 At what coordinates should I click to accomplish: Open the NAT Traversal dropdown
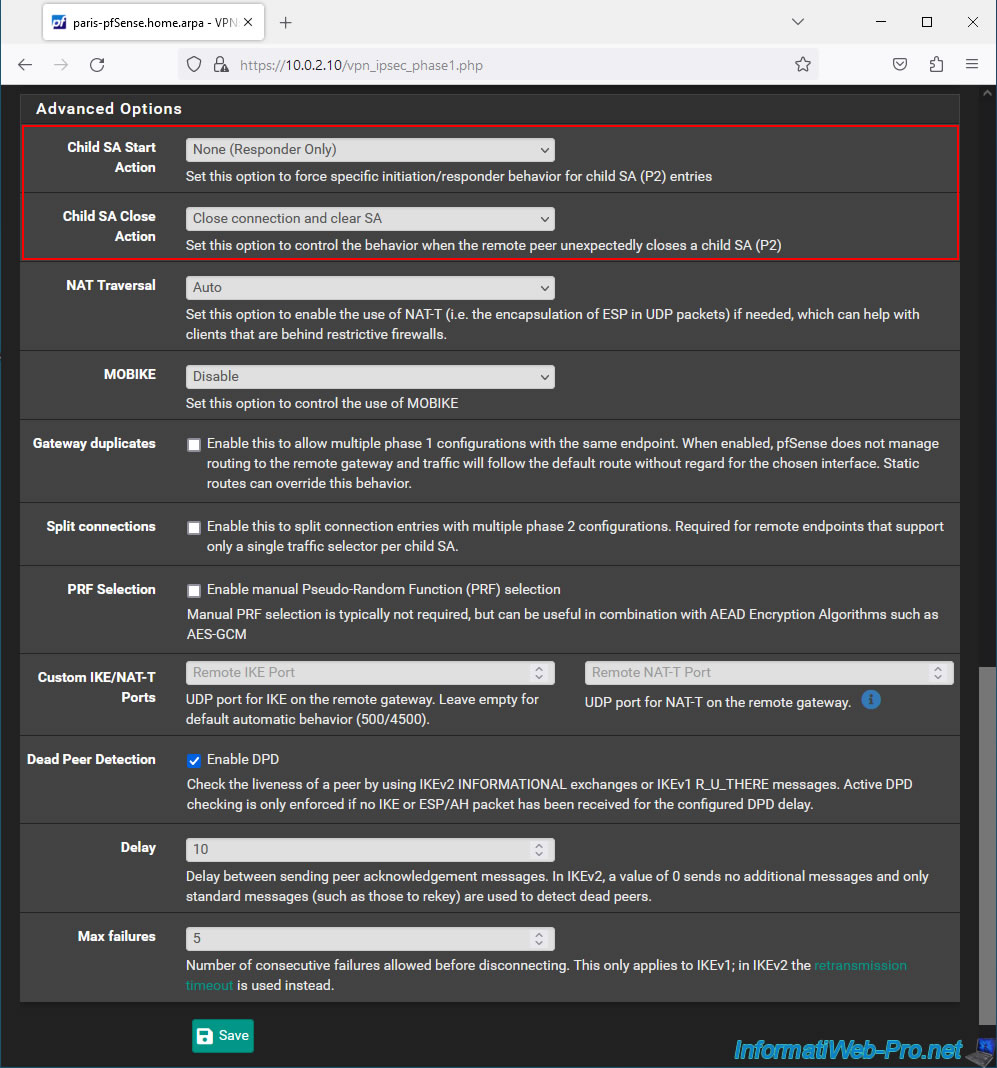(370, 287)
